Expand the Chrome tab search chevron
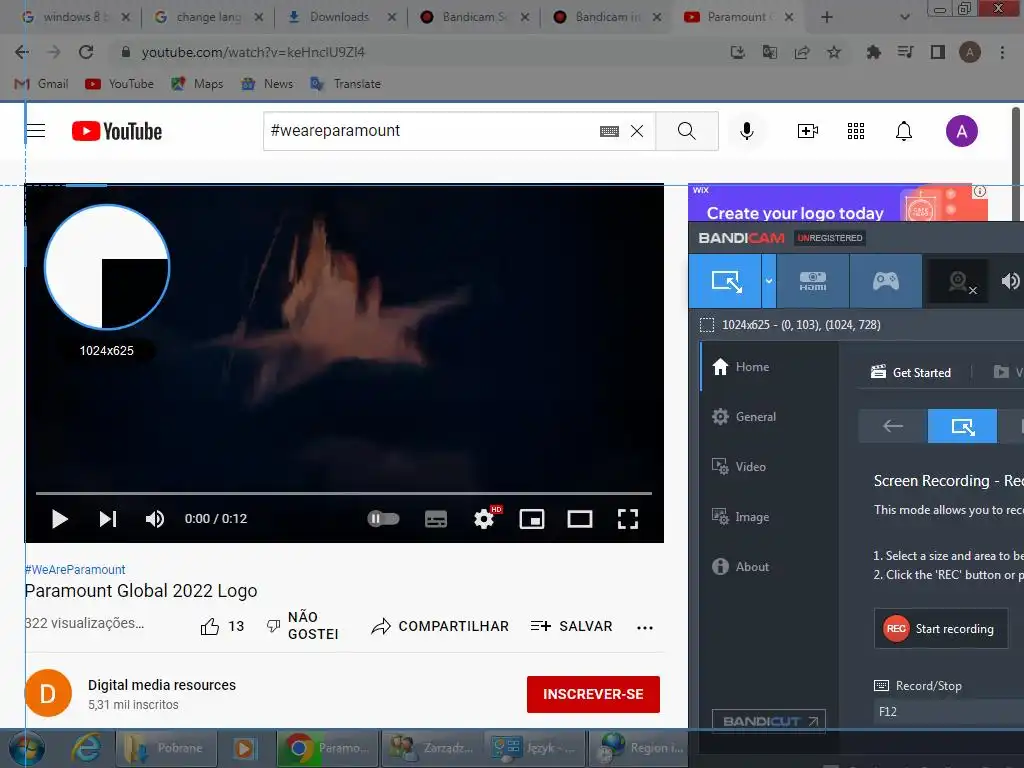Viewport: 1024px width, 768px height. (x=904, y=18)
